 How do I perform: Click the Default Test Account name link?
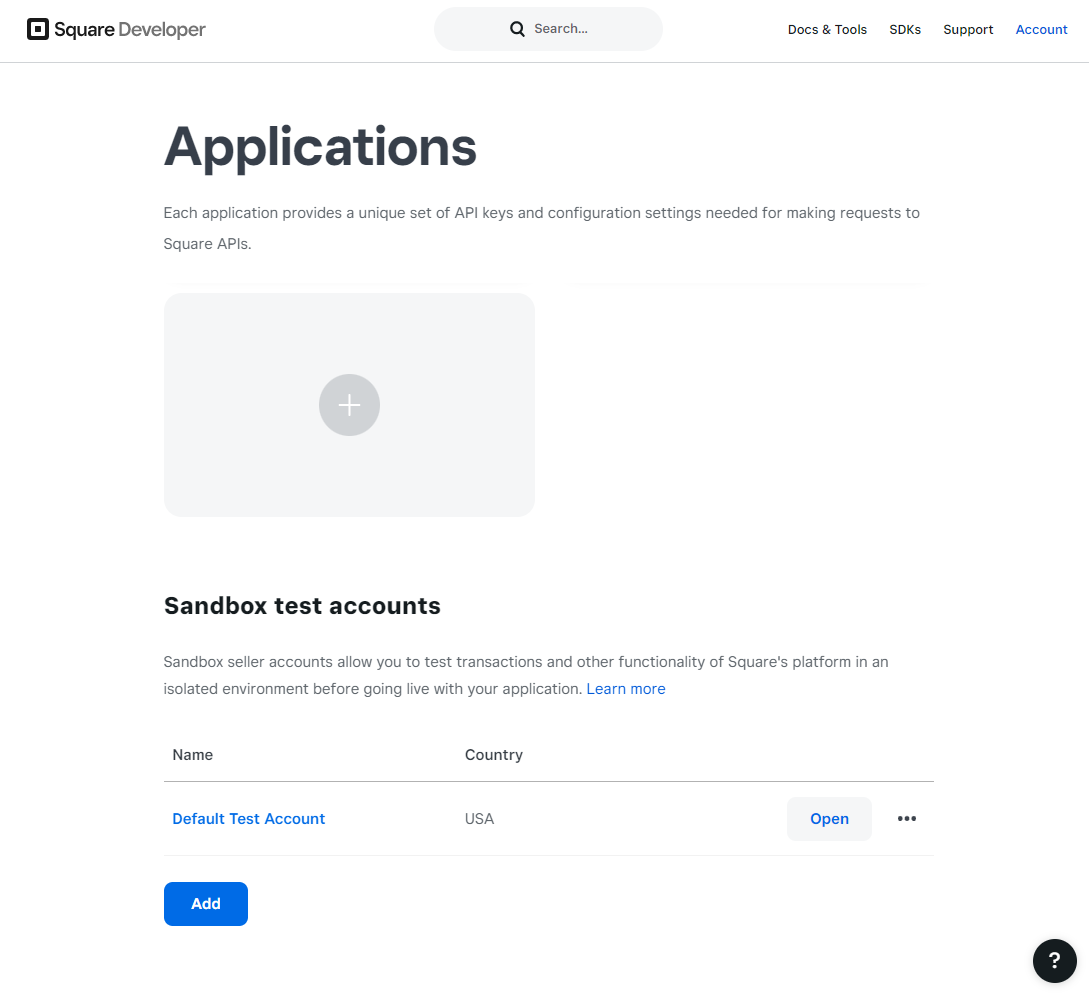point(249,819)
